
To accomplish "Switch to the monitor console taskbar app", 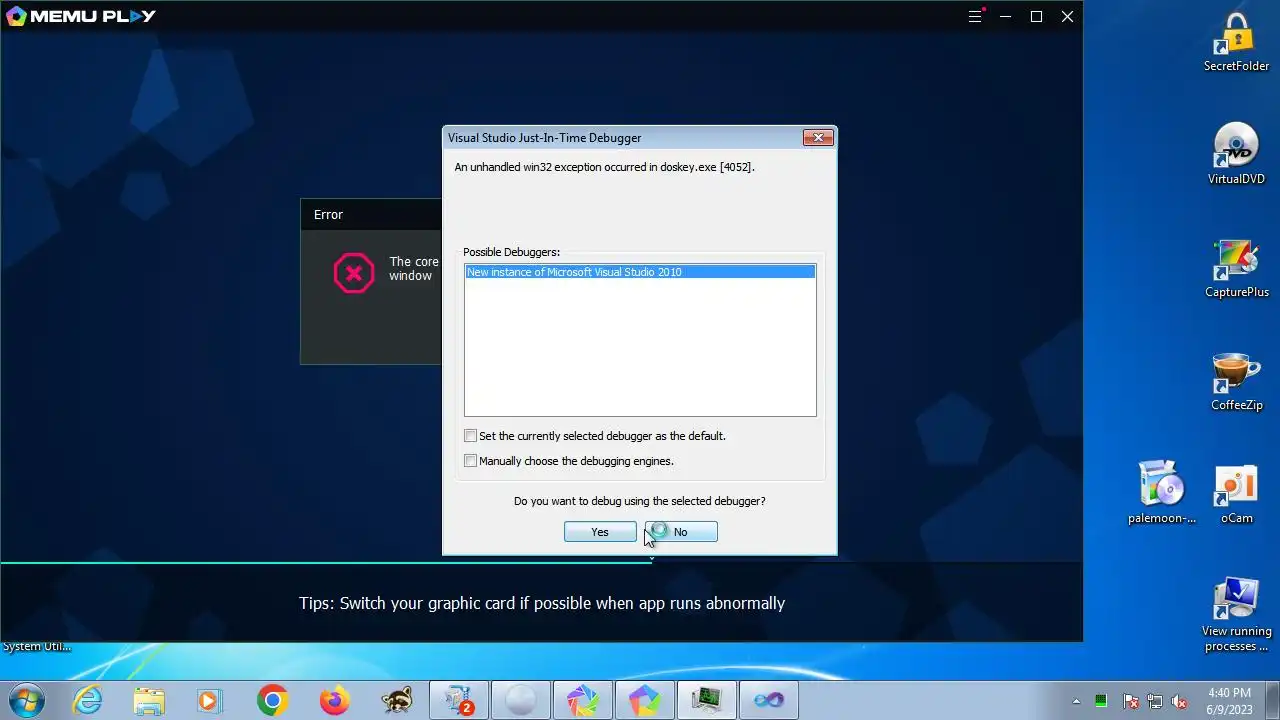I will pos(707,701).
